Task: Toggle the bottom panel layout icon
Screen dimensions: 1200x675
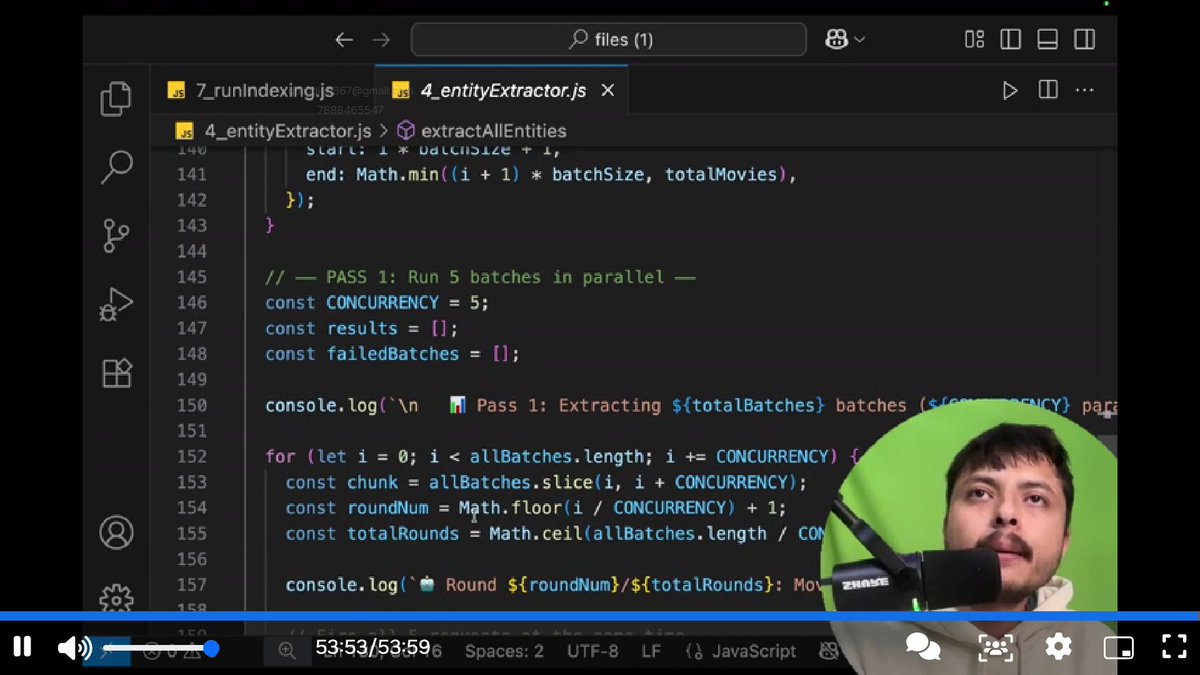Action: coord(1047,40)
